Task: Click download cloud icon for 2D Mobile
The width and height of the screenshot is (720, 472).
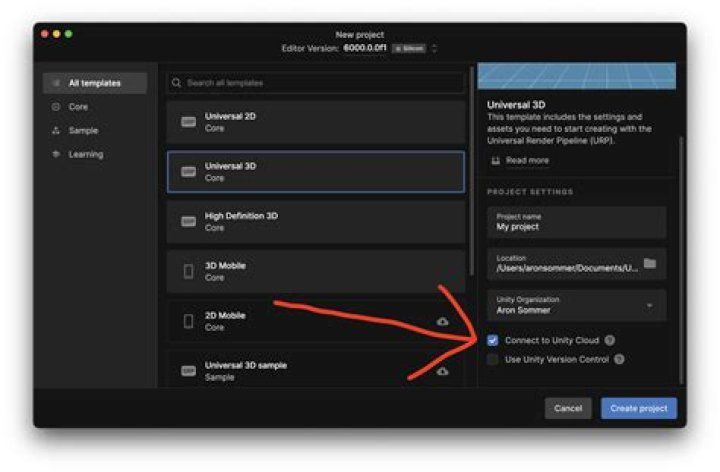Action: 442,321
